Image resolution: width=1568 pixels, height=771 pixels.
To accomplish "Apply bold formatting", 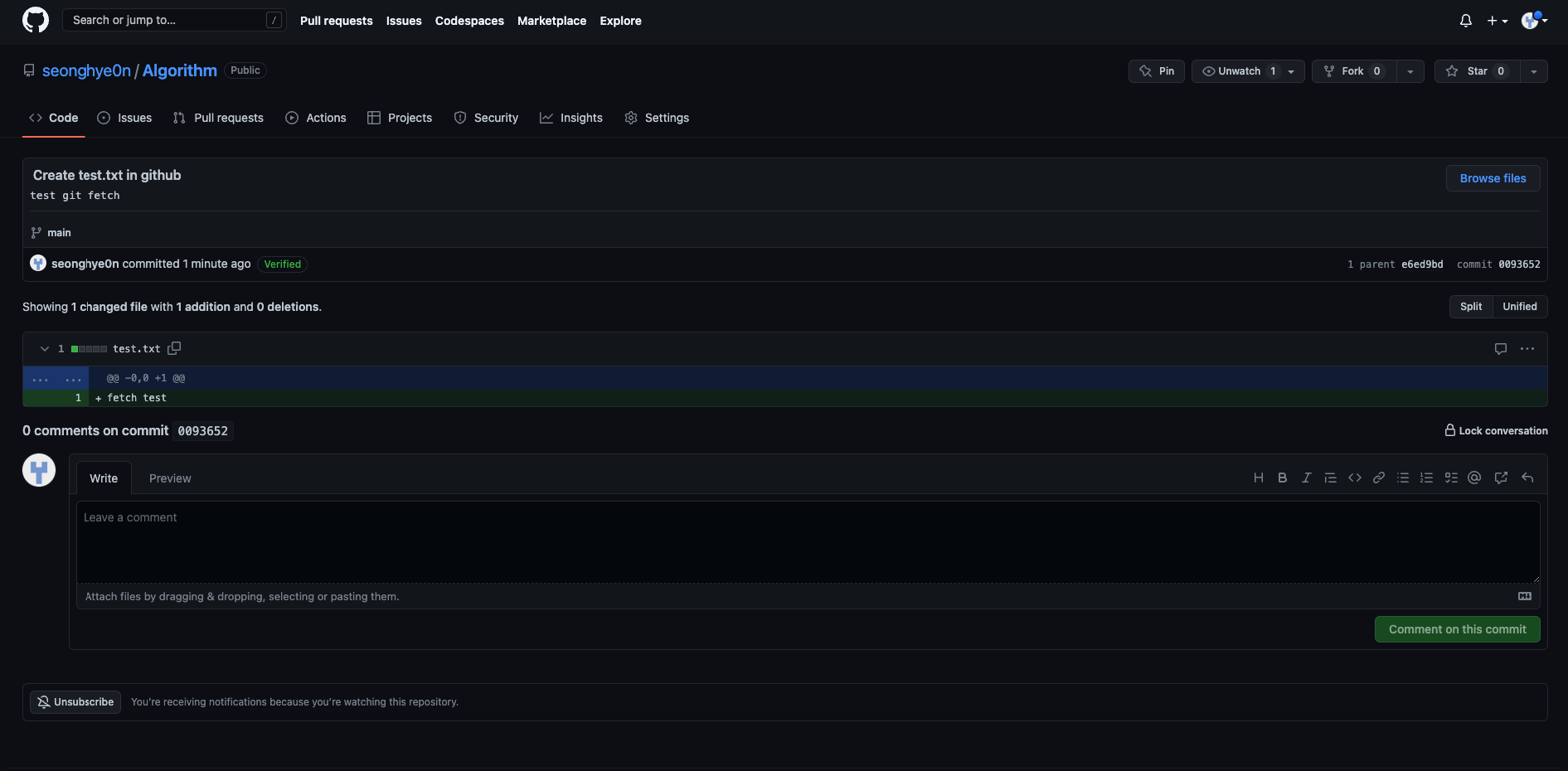I will (1283, 478).
